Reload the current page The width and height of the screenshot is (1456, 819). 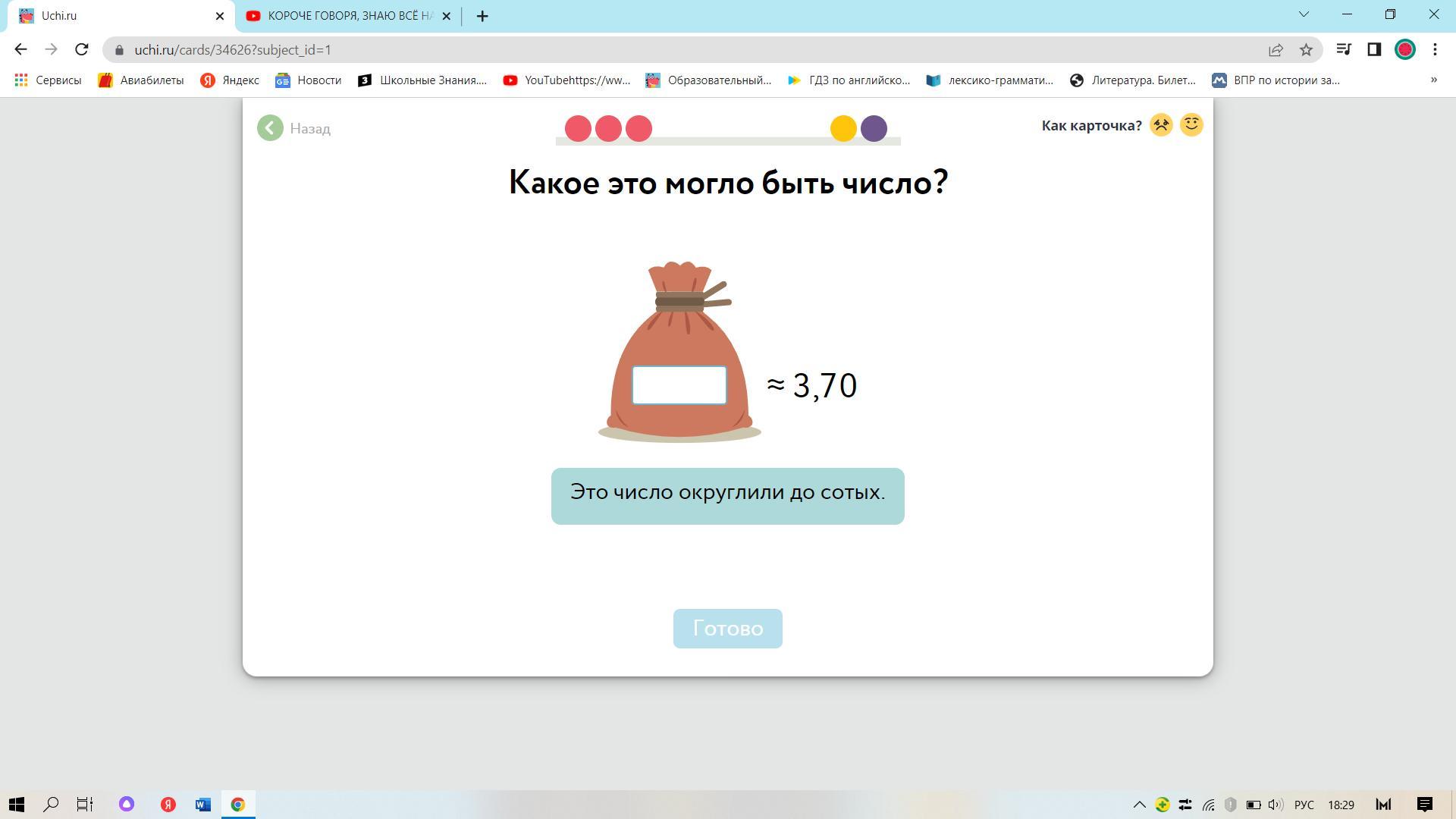(82, 50)
